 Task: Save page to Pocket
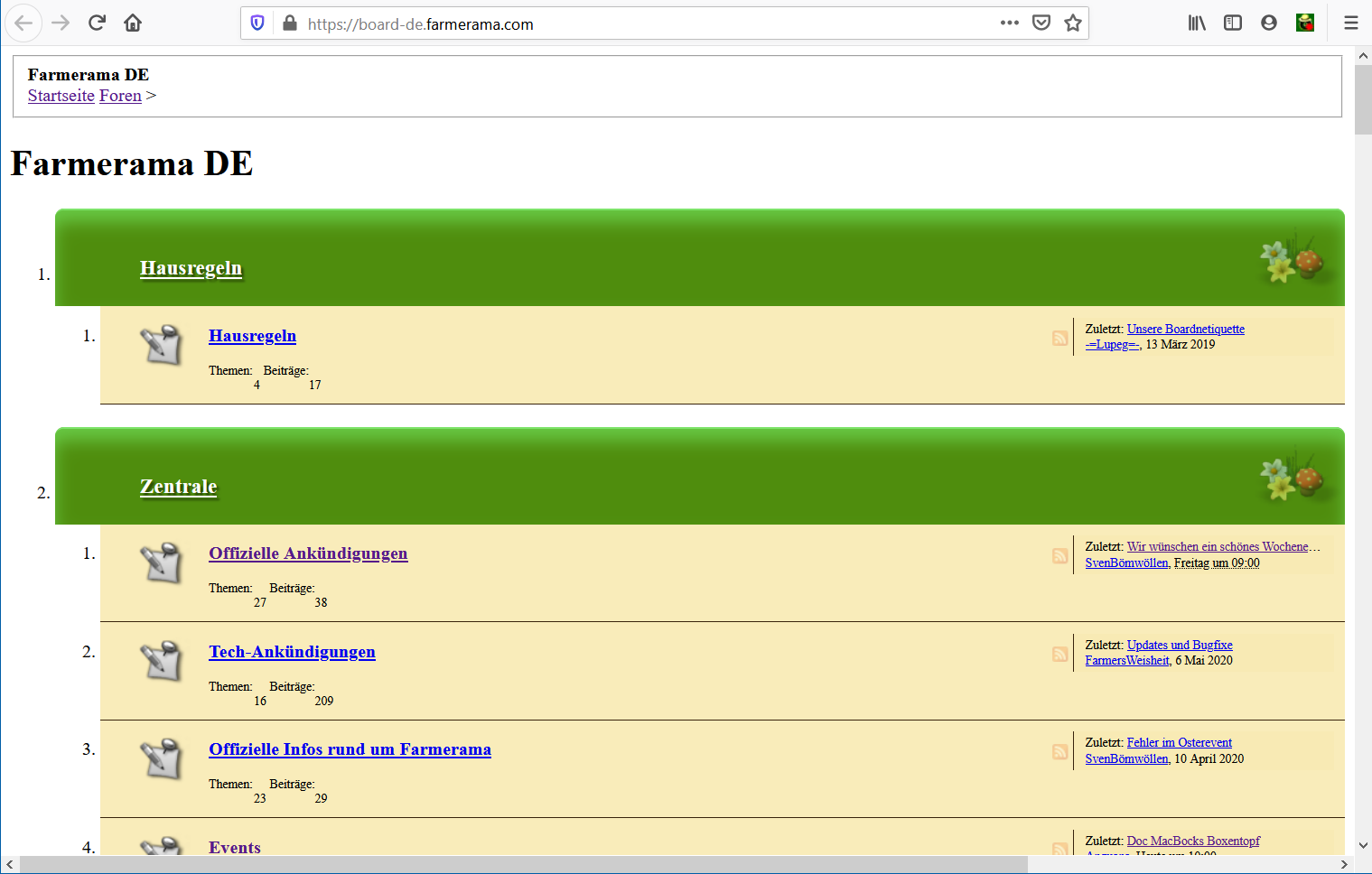pyautogui.click(x=1041, y=23)
